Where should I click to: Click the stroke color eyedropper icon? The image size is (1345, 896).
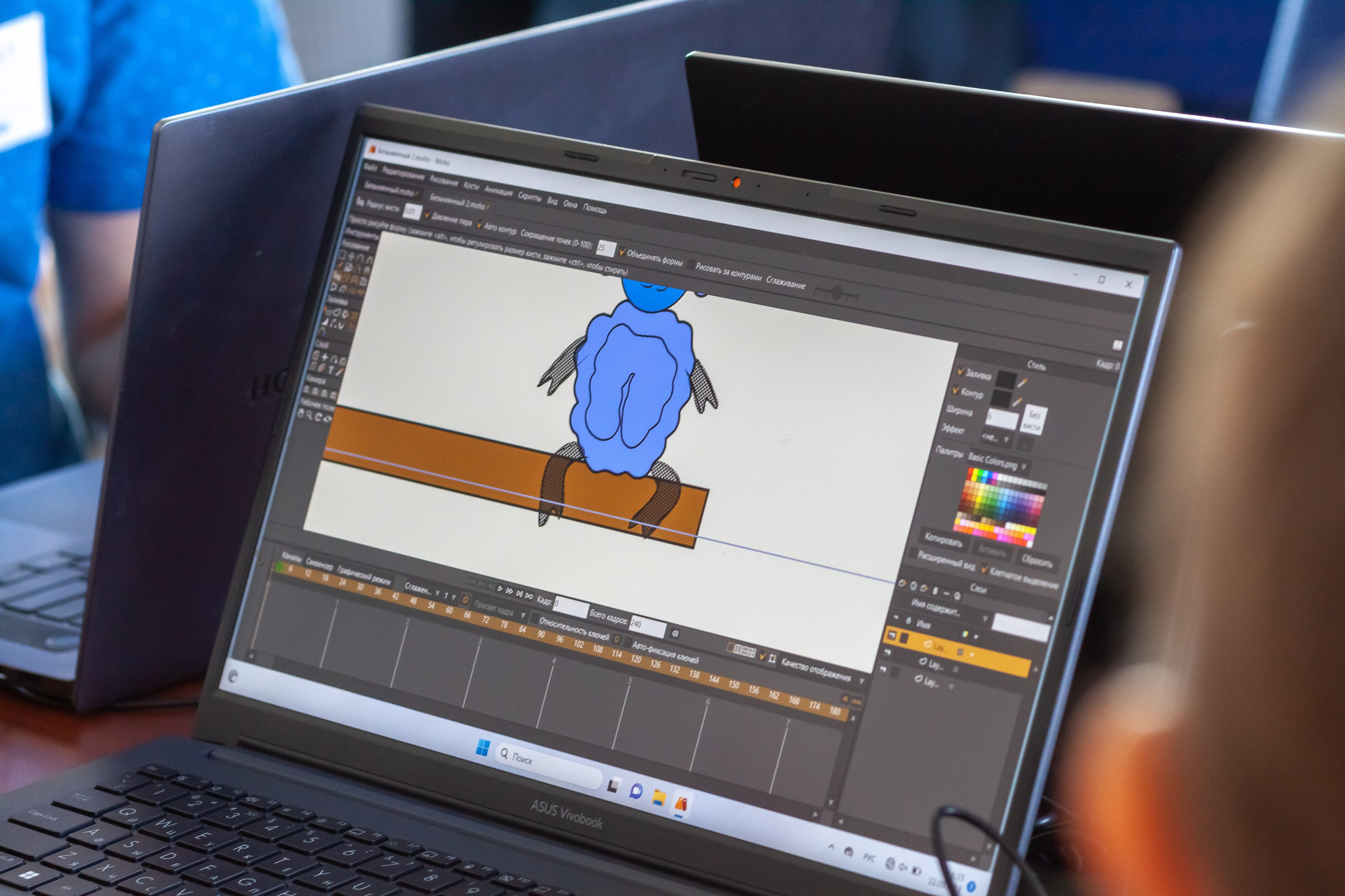1018,402
